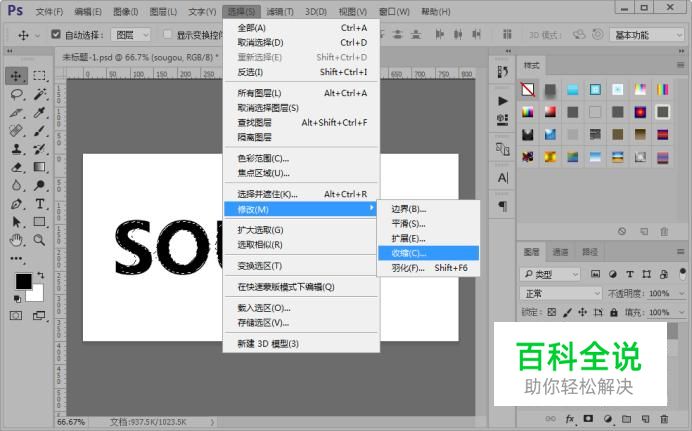692x431 pixels.
Task: Uncheck the 自动选择 checkbox
Action: 56,34
